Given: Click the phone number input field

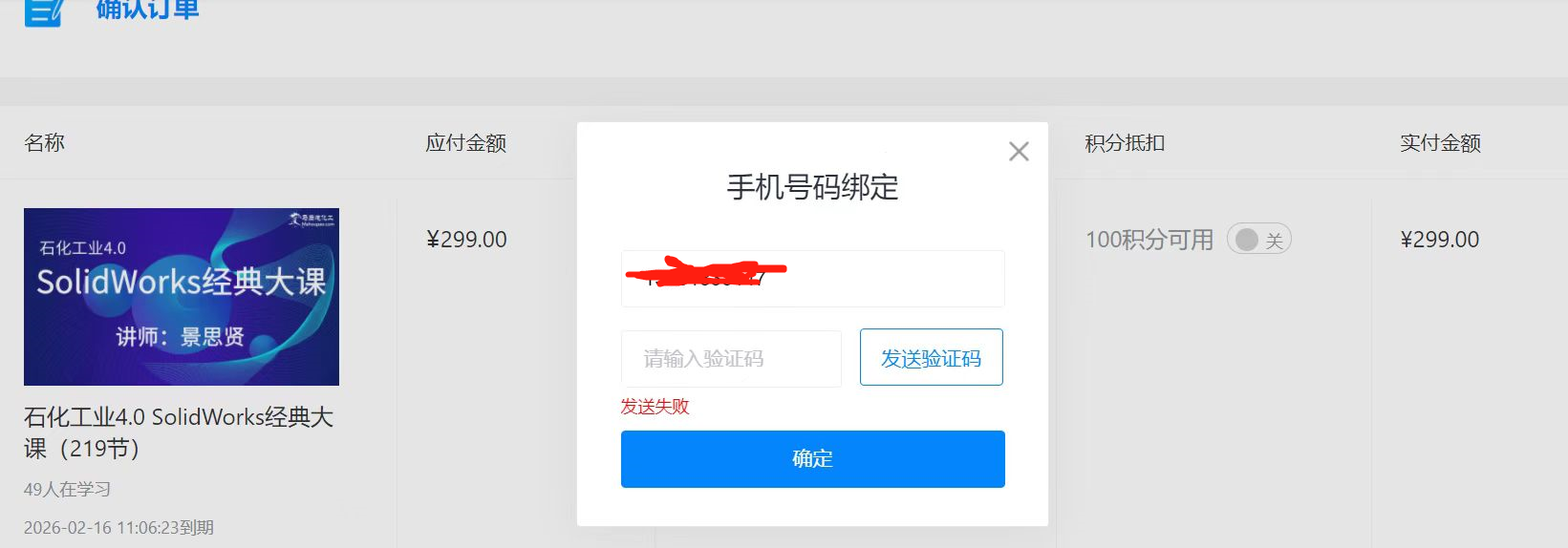Looking at the screenshot, I should (x=813, y=279).
